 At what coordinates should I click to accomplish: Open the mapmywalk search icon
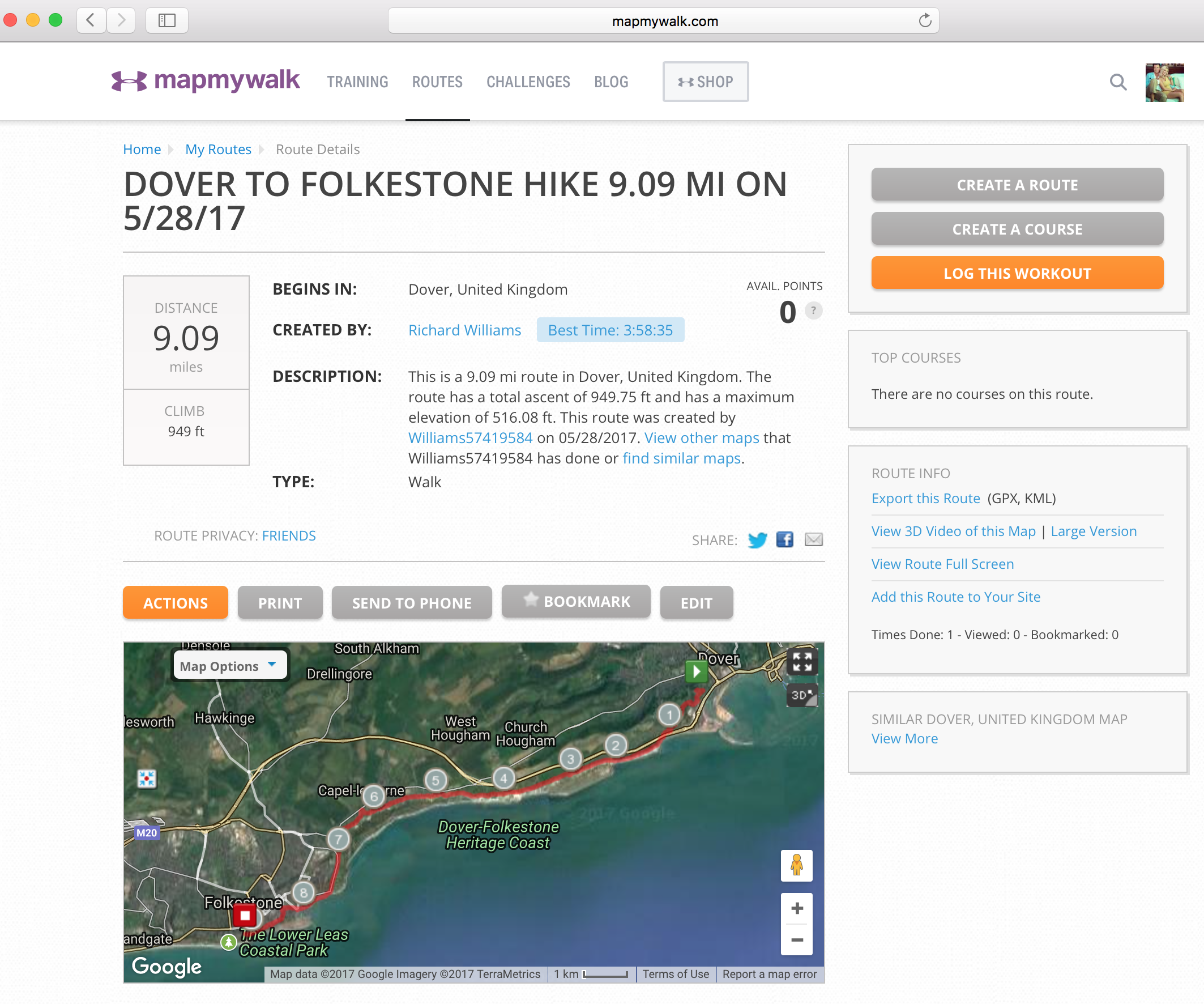[x=1118, y=82]
